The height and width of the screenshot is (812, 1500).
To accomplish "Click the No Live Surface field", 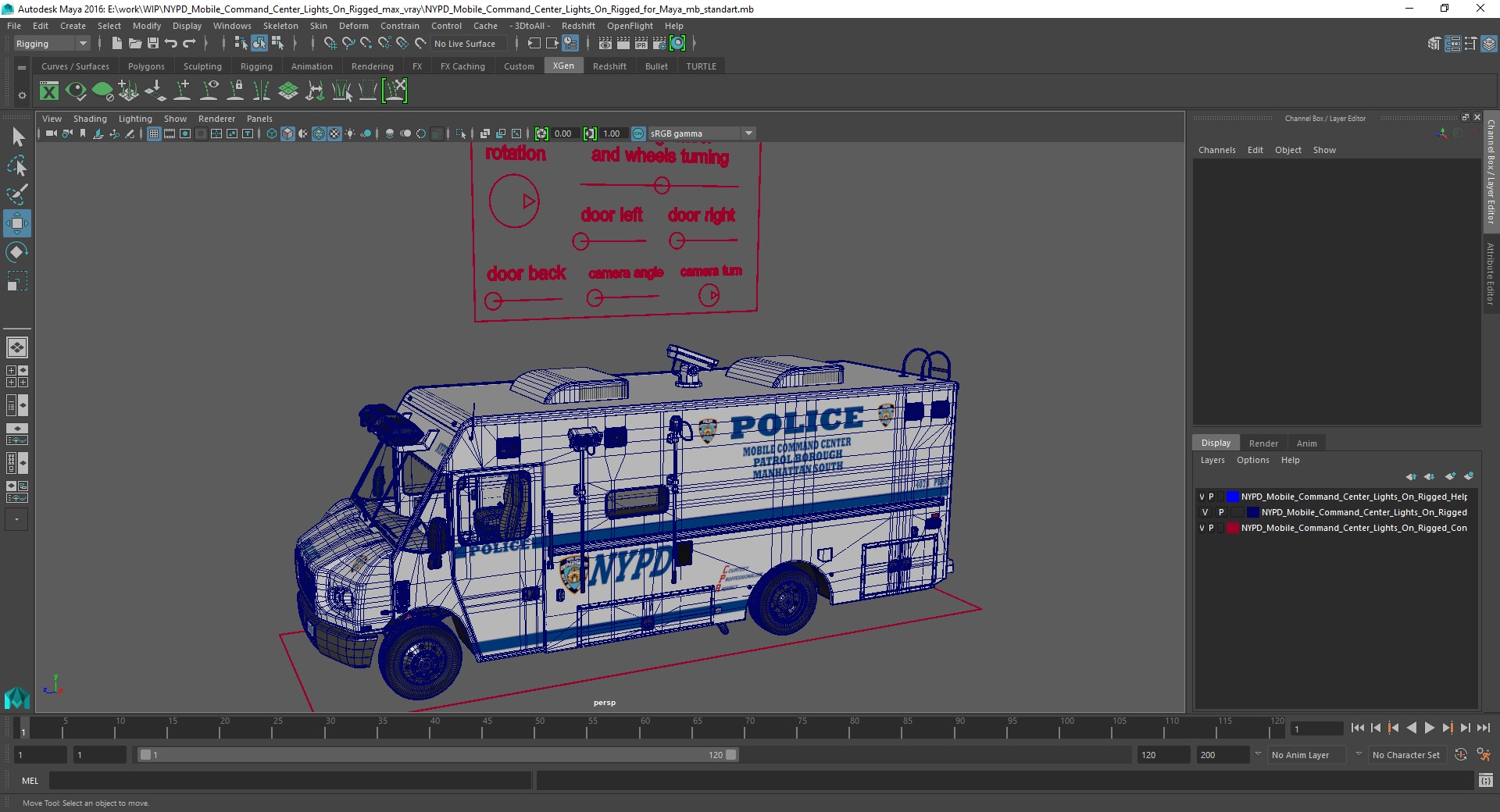I will coord(468,44).
